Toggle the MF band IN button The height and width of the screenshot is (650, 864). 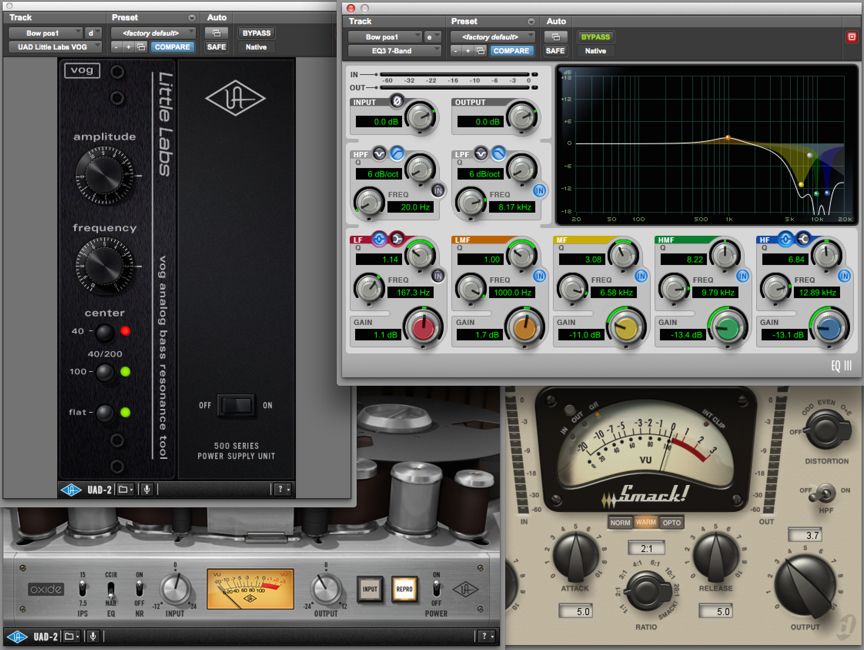pos(640,275)
